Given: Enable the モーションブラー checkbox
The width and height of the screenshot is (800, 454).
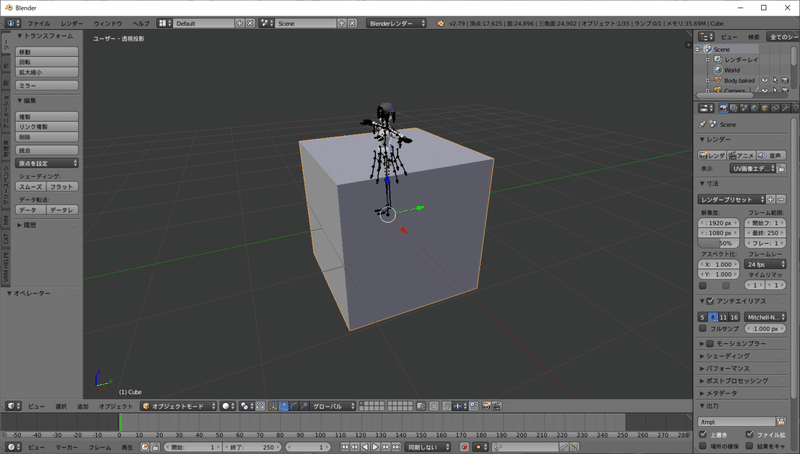Looking at the screenshot, I should point(710,343).
